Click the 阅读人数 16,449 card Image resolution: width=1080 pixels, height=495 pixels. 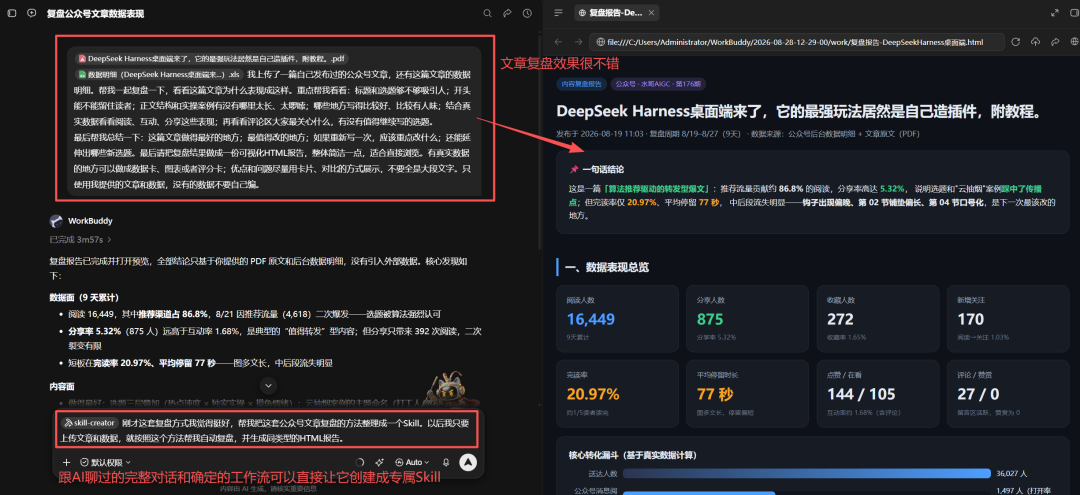point(617,319)
